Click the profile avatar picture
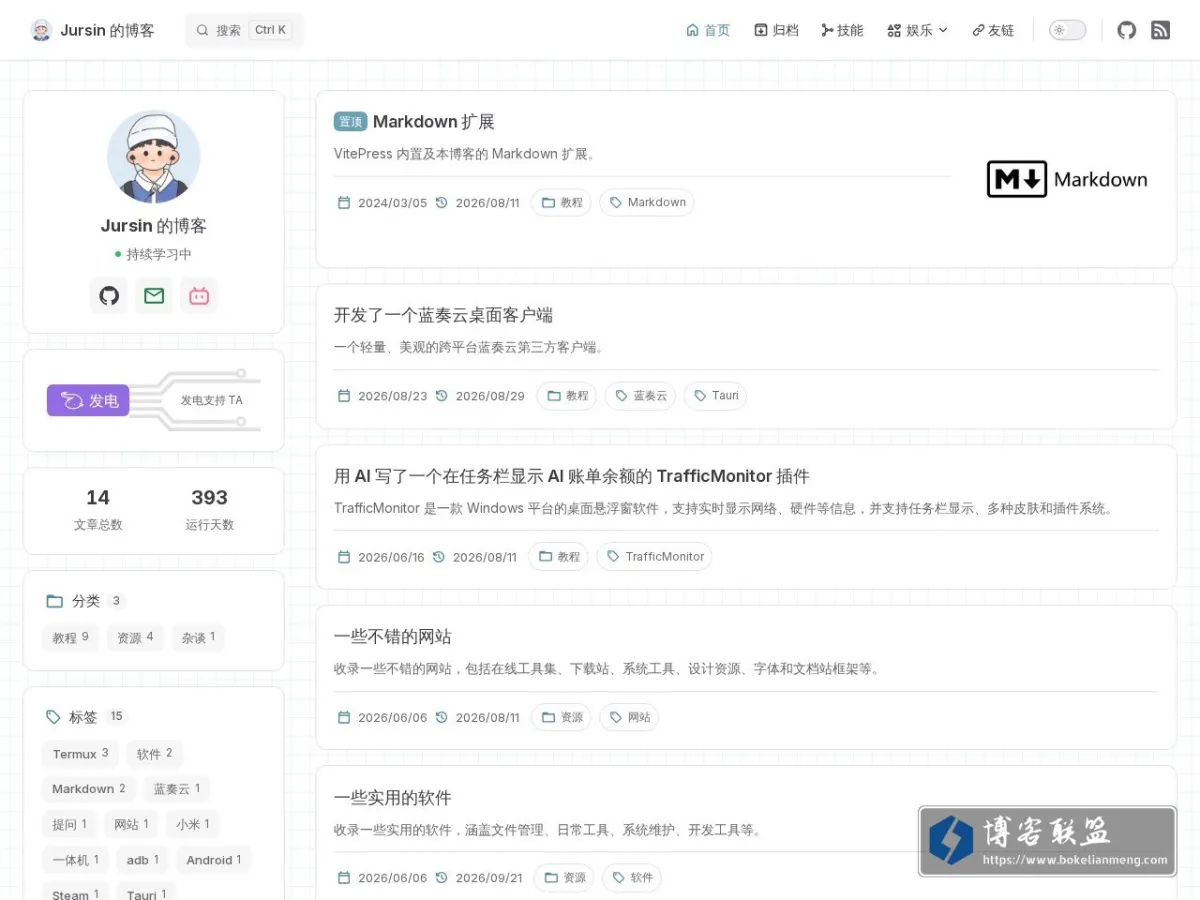 point(154,157)
